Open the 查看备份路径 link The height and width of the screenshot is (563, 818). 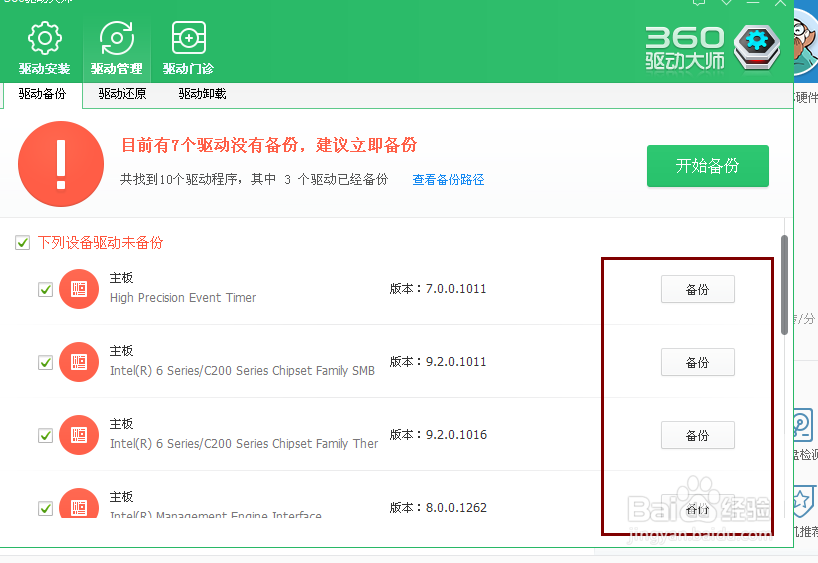(448, 180)
